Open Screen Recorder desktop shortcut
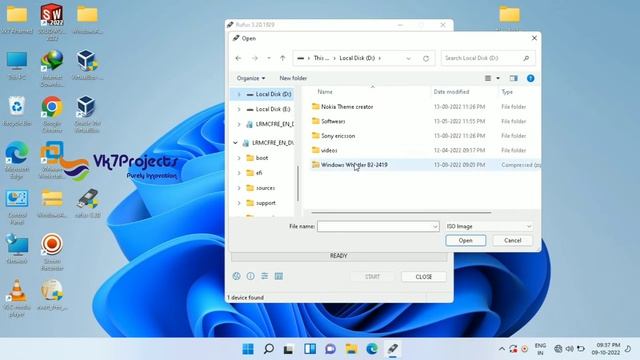 click(x=52, y=252)
